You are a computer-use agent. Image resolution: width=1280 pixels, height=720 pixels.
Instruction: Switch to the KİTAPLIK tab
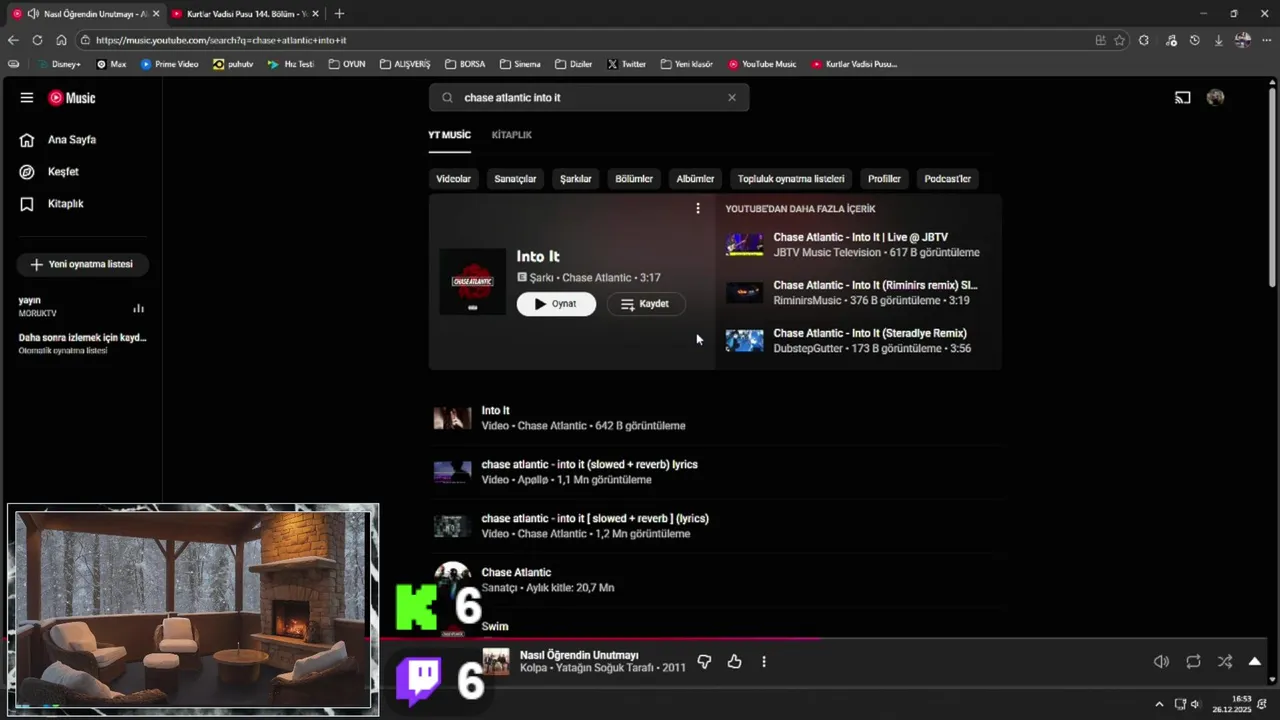(x=512, y=135)
